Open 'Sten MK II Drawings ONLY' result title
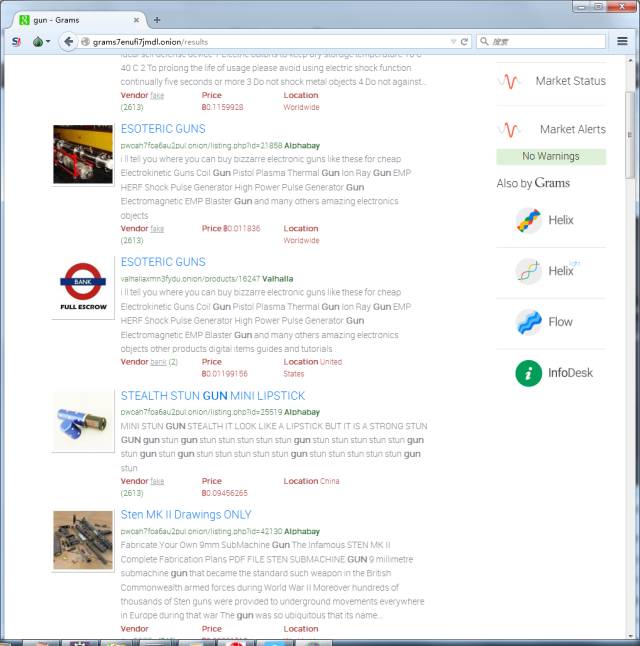This screenshot has width=640, height=646. point(186,515)
